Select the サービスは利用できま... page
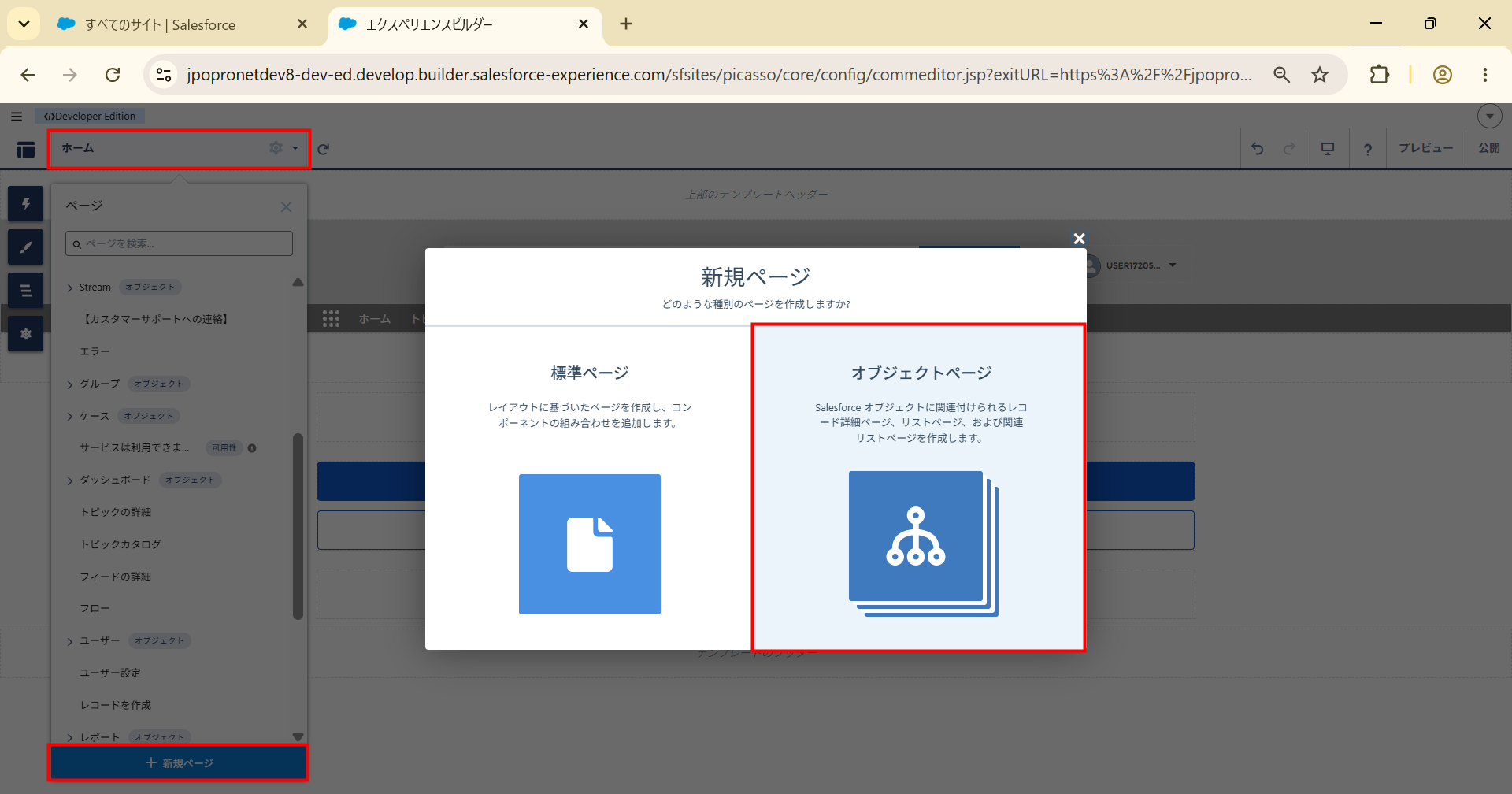The height and width of the screenshot is (794, 1512). click(135, 447)
